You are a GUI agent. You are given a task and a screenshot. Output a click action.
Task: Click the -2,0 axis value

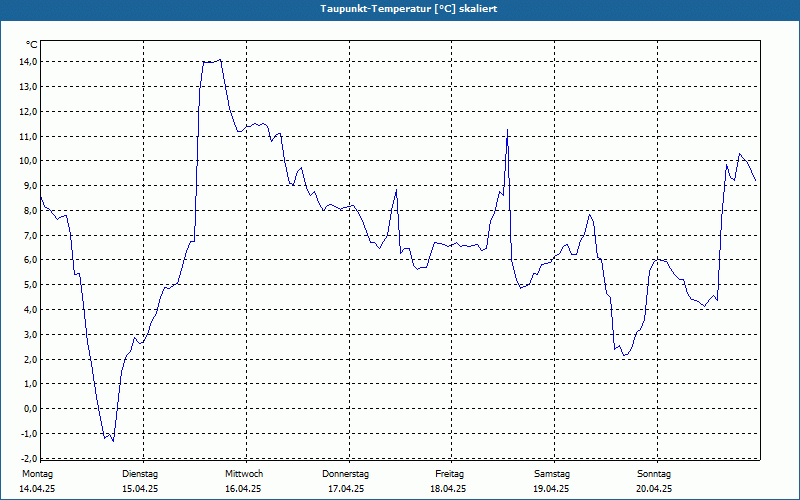coord(29,458)
